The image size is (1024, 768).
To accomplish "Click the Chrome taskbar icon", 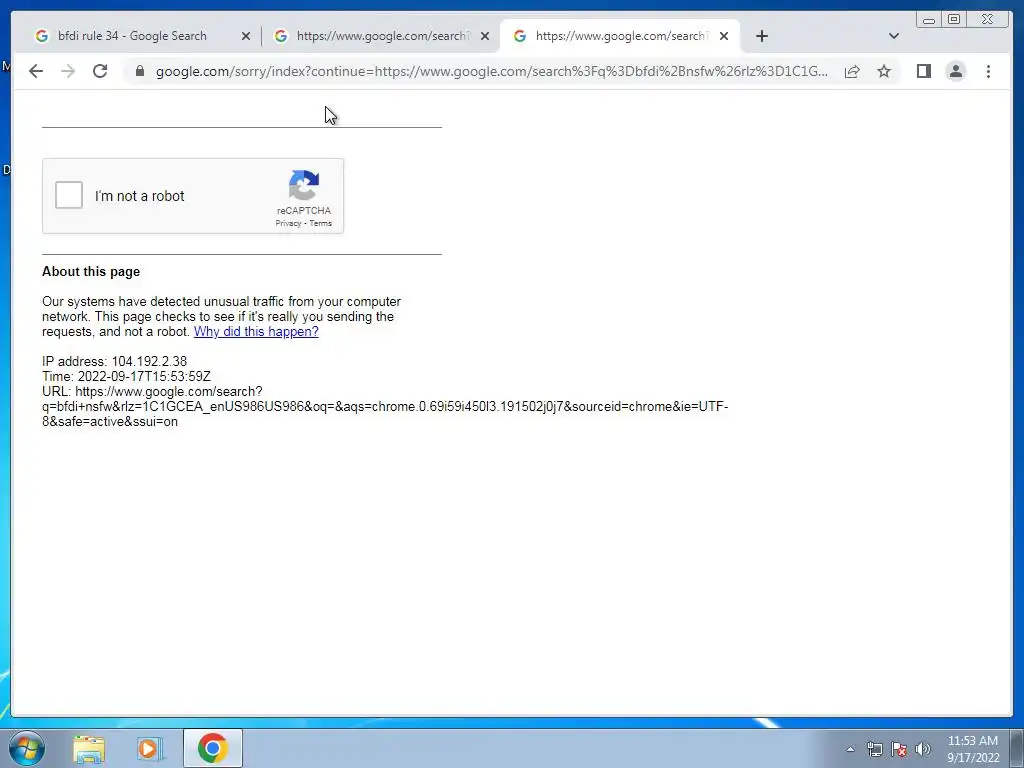I will (212, 748).
